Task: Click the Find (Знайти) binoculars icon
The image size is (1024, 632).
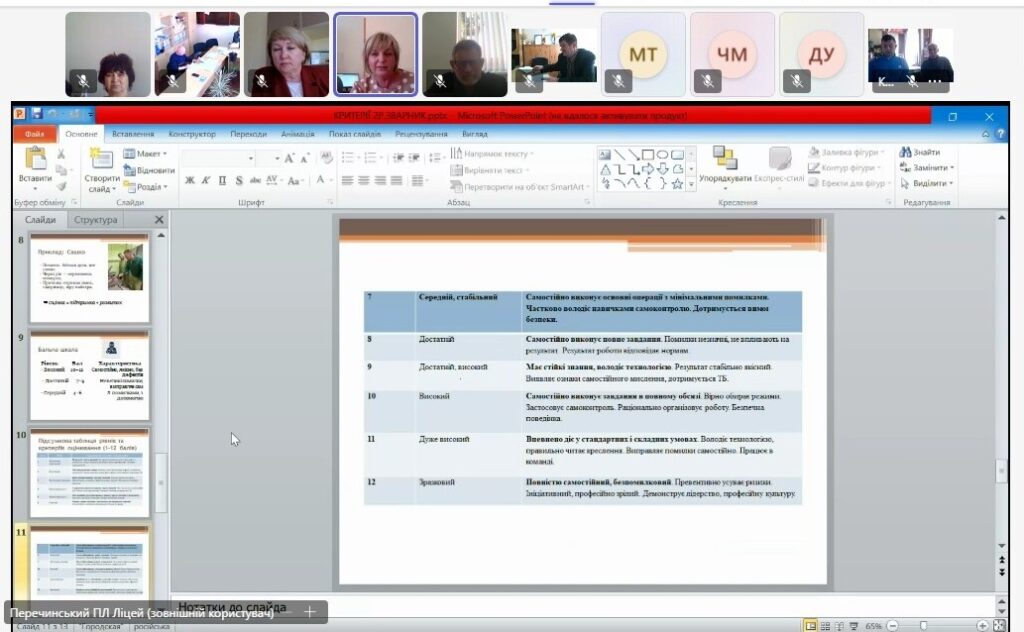Action: pyautogui.click(x=906, y=152)
